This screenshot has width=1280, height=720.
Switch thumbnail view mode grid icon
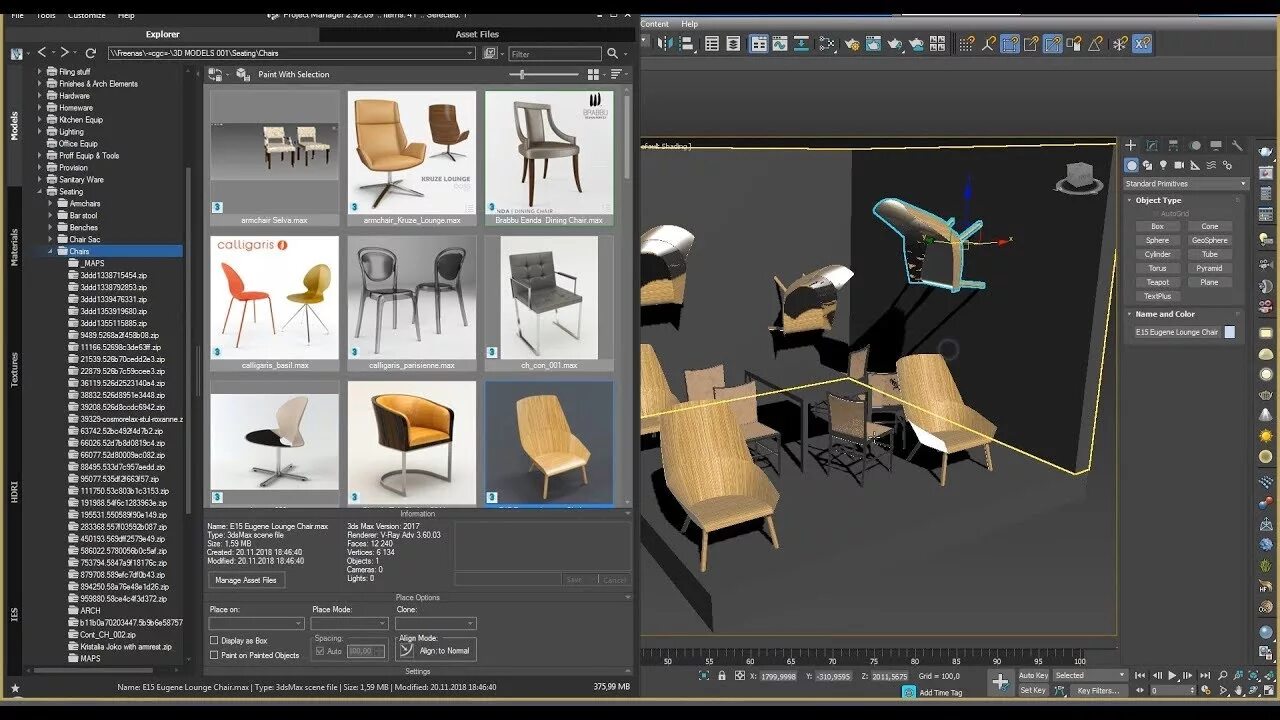593,74
